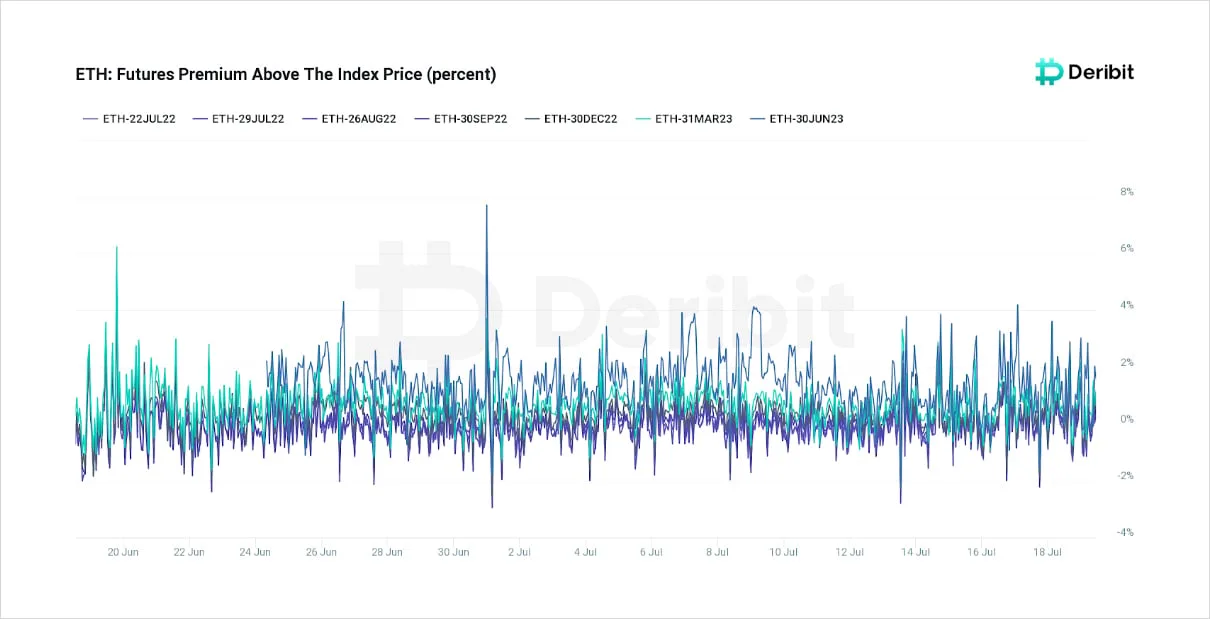Toggle the ETH-30DEC22 legend series
Screen dimensions: 1210x619
coord(571,119)
